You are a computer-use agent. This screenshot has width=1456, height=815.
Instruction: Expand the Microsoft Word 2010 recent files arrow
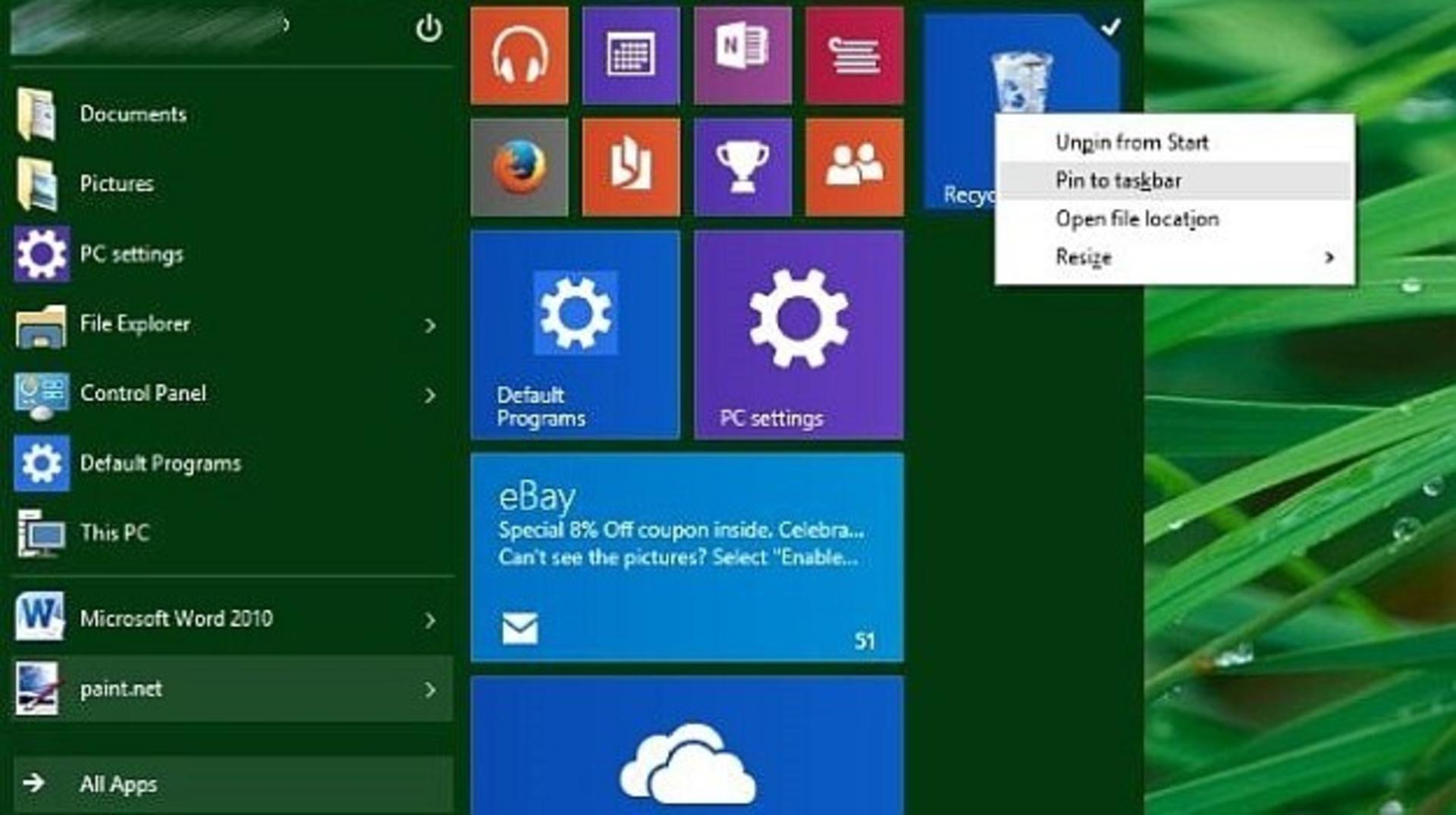(430, 620)
